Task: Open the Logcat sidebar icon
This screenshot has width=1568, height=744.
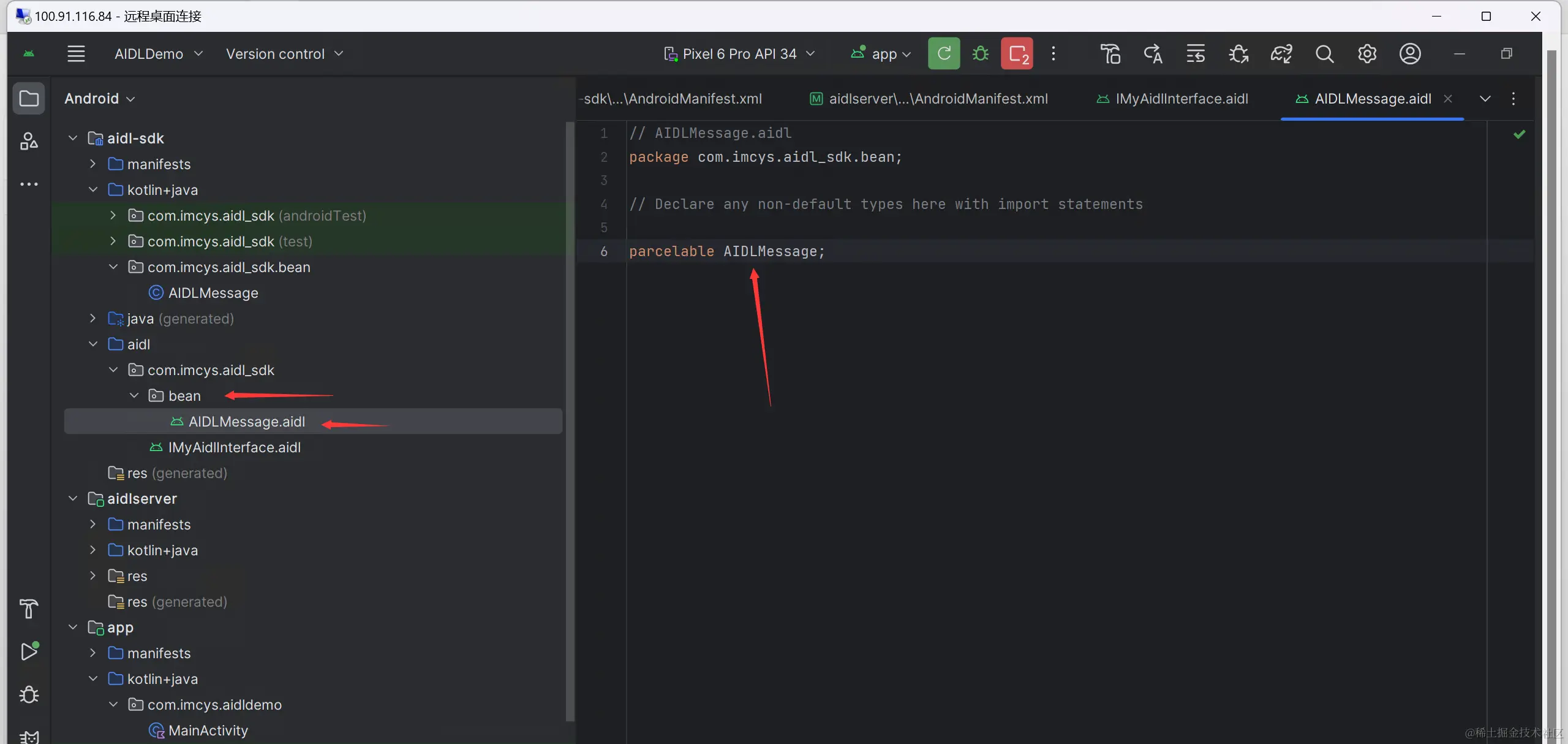Action: click(x=29, y=737)
